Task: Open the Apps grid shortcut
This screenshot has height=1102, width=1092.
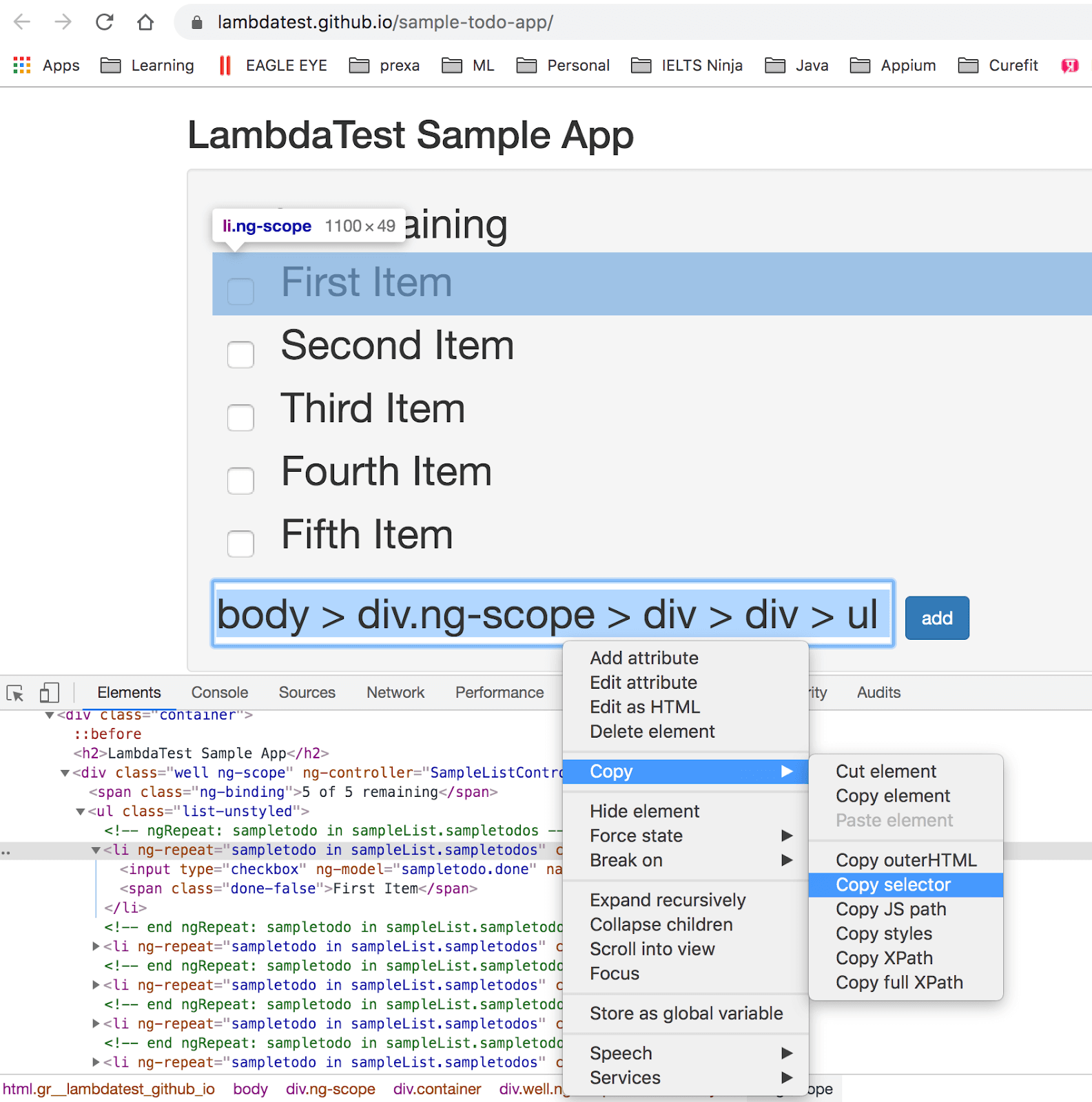Action: point(22,65)
